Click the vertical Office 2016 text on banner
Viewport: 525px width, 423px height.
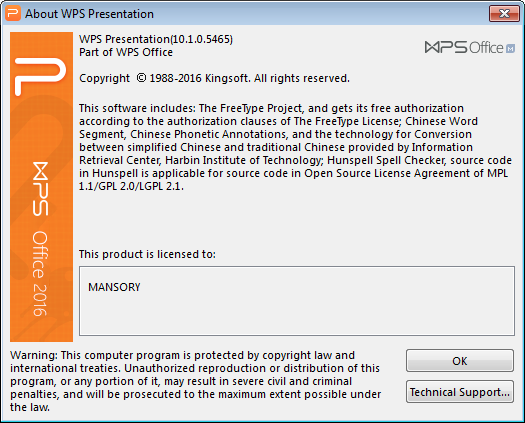(40, 273)
